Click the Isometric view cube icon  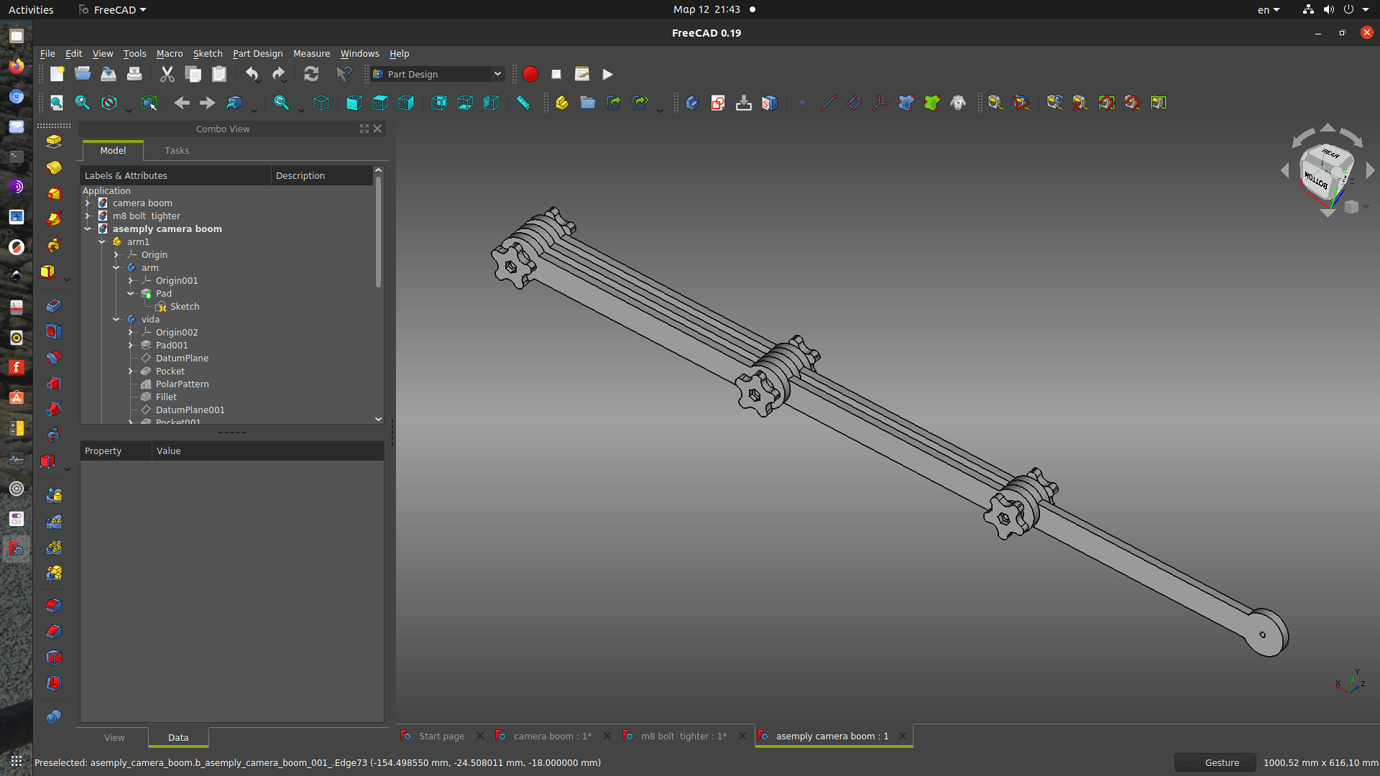[x=321, y=102]
